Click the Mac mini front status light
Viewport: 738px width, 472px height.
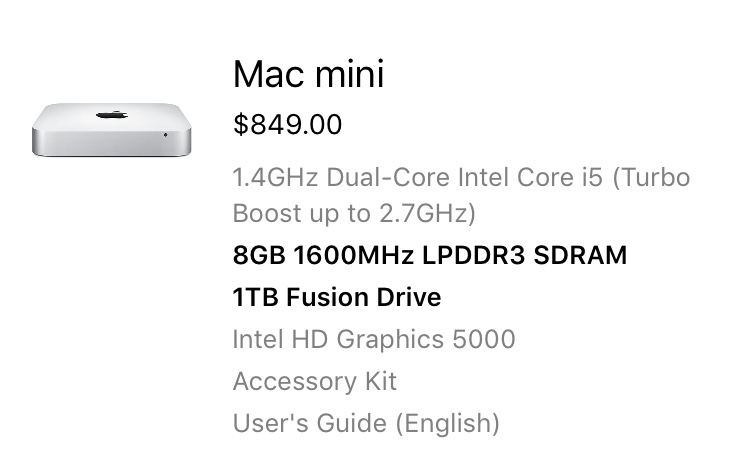165,133
